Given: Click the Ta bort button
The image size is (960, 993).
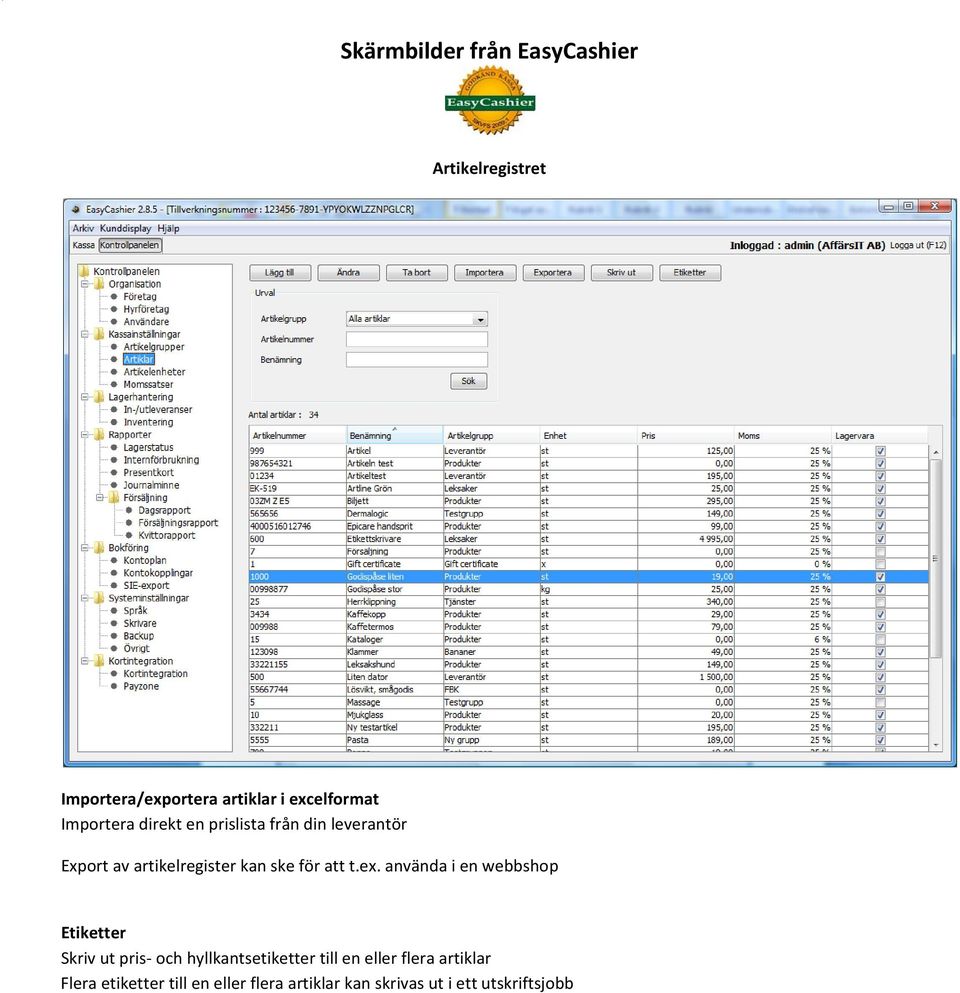Looking at the screenshot, I should (x=416, y=273).
